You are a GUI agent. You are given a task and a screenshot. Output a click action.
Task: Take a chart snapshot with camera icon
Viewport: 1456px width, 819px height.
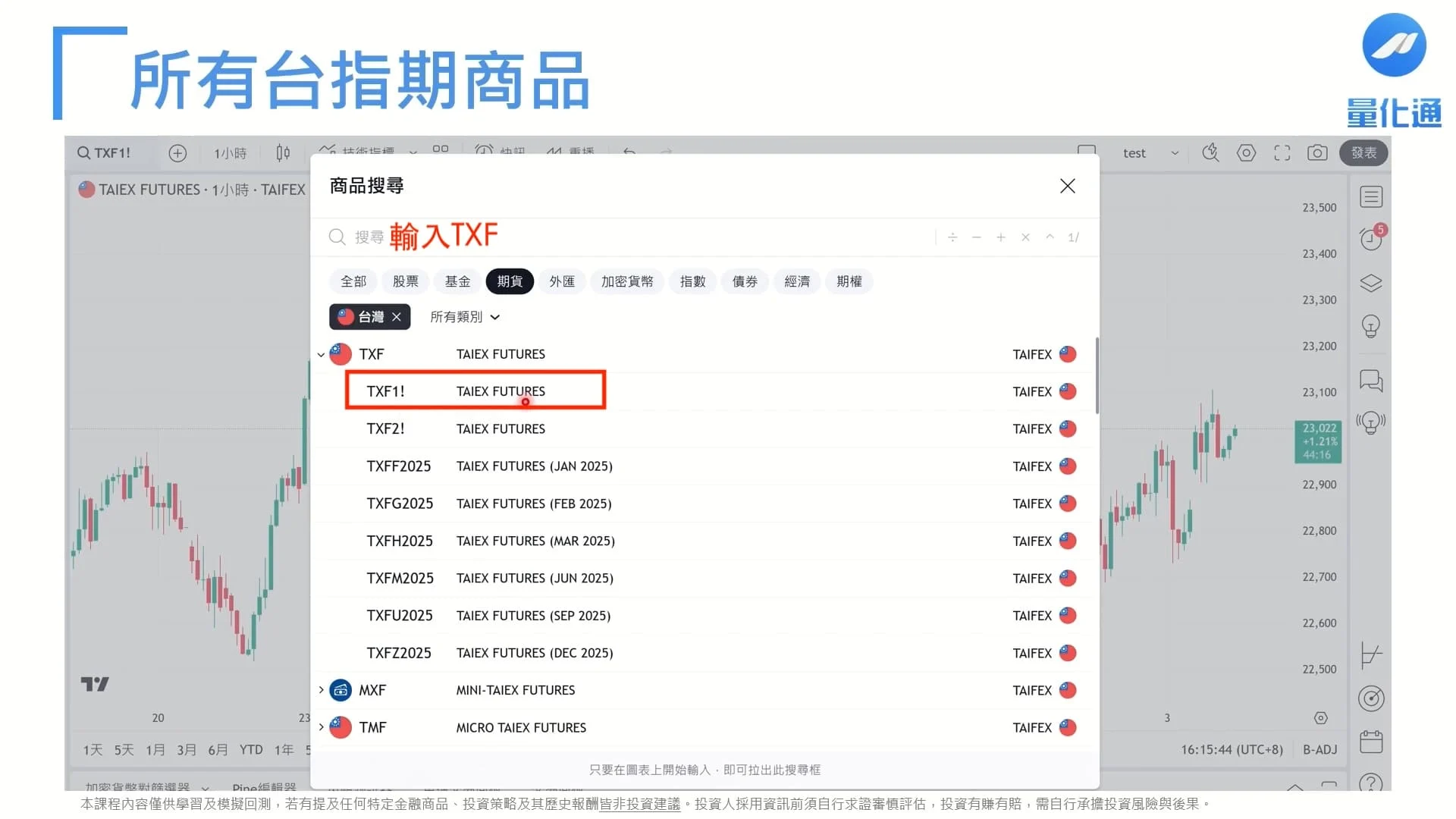1317,153
